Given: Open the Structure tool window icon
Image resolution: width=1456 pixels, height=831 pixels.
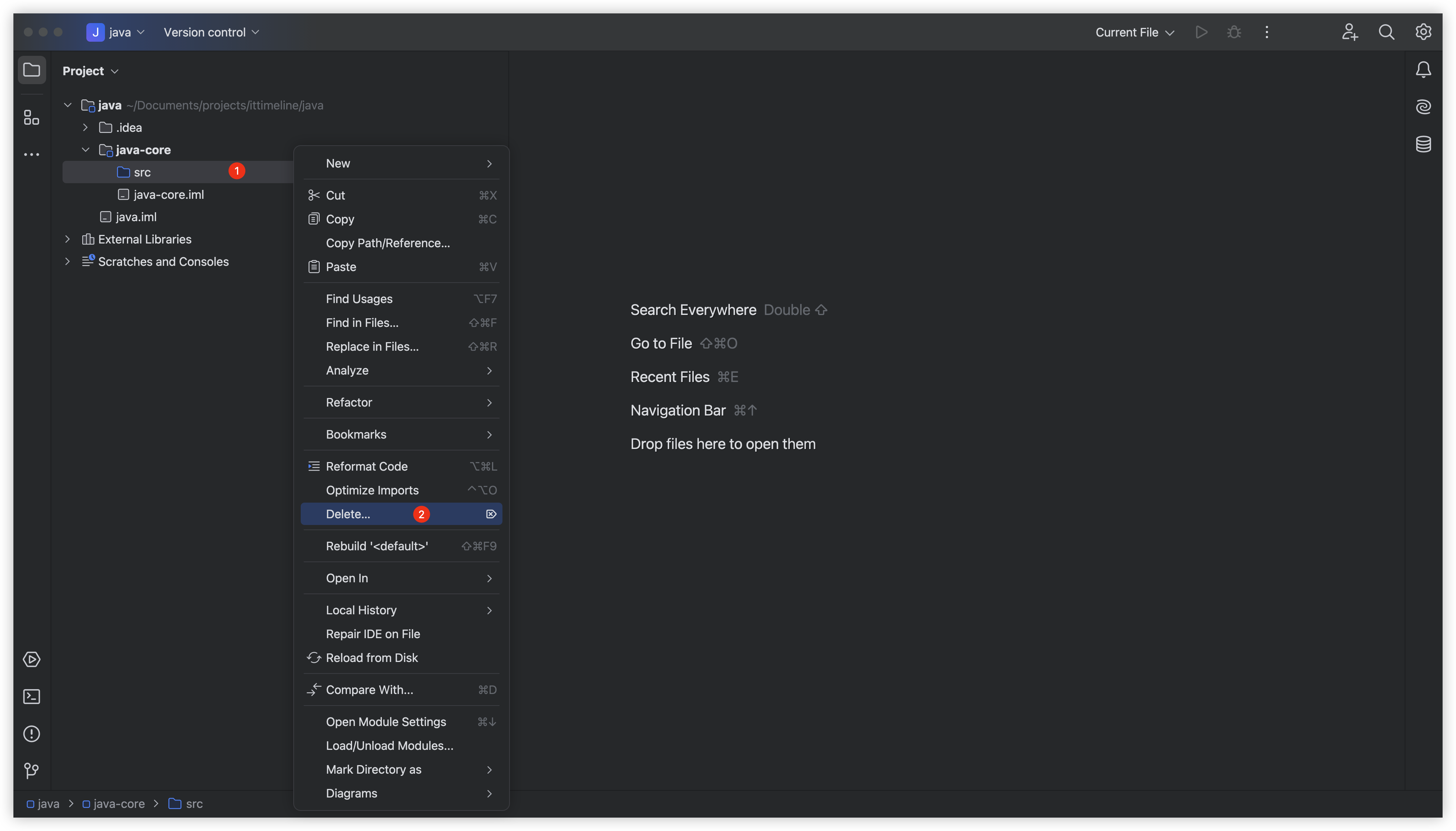Looking at the screenshot, I should point(31,118).
